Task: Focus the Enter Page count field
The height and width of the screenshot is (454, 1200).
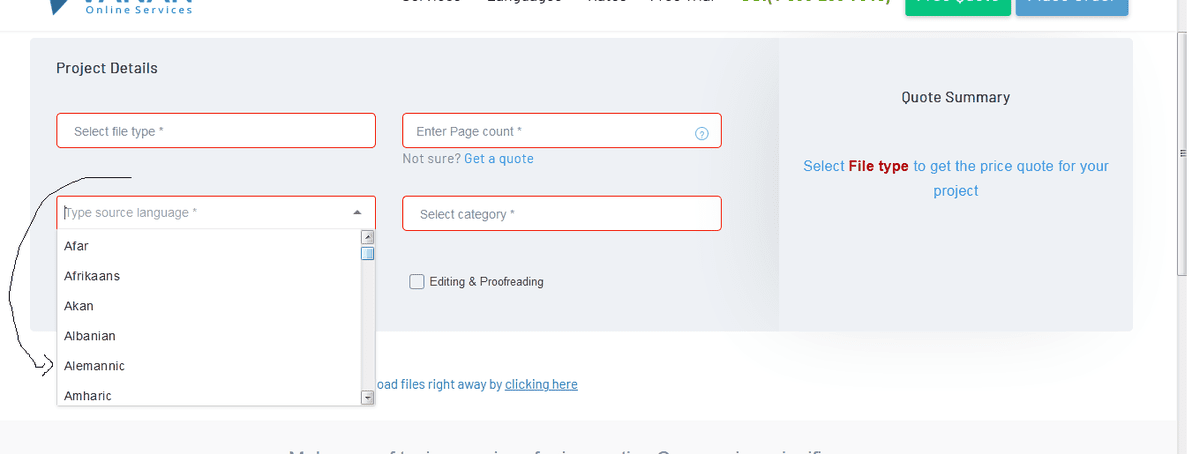Action: 550,131
